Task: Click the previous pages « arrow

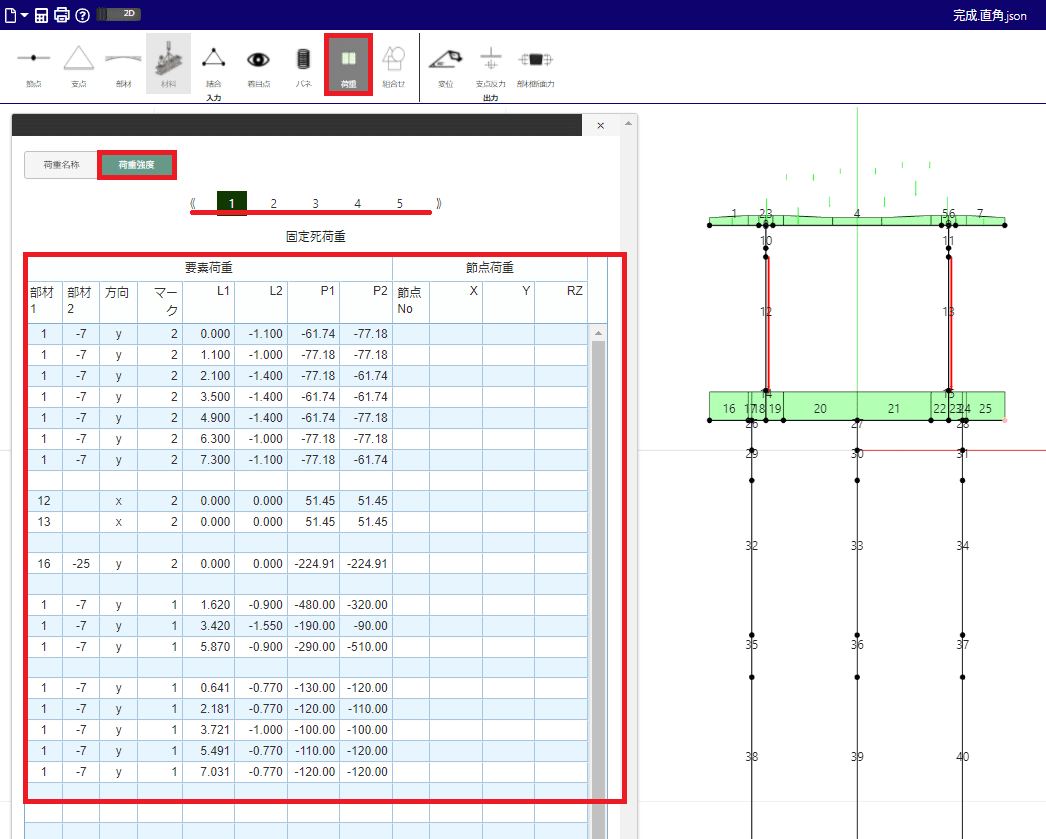Action: click(193, 203)
